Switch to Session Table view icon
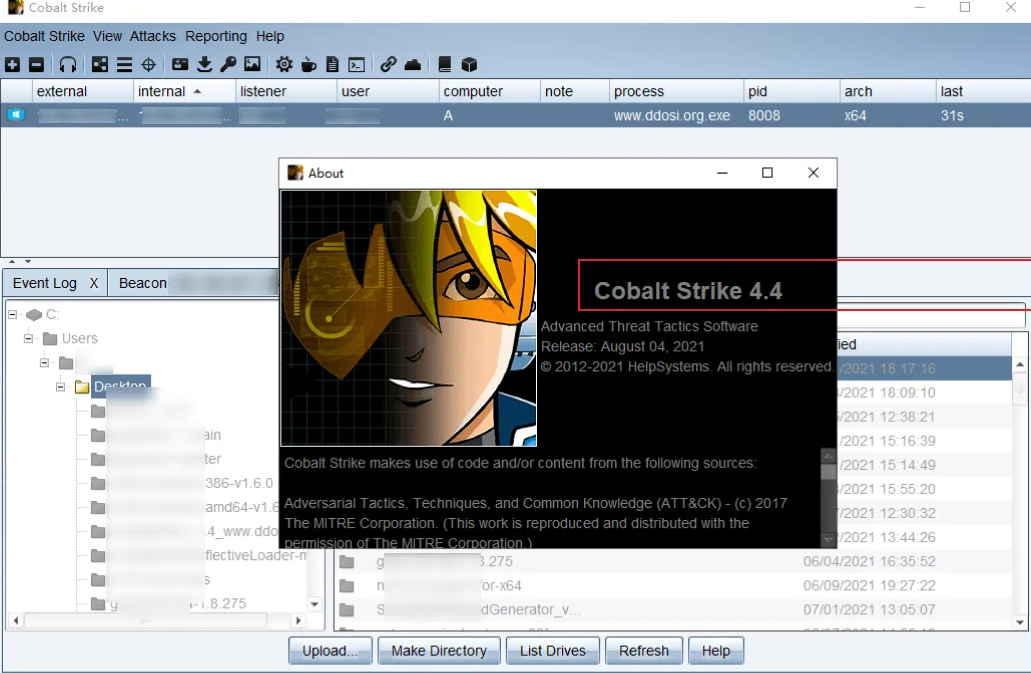The image size is (1031, 673). point(124,64)
